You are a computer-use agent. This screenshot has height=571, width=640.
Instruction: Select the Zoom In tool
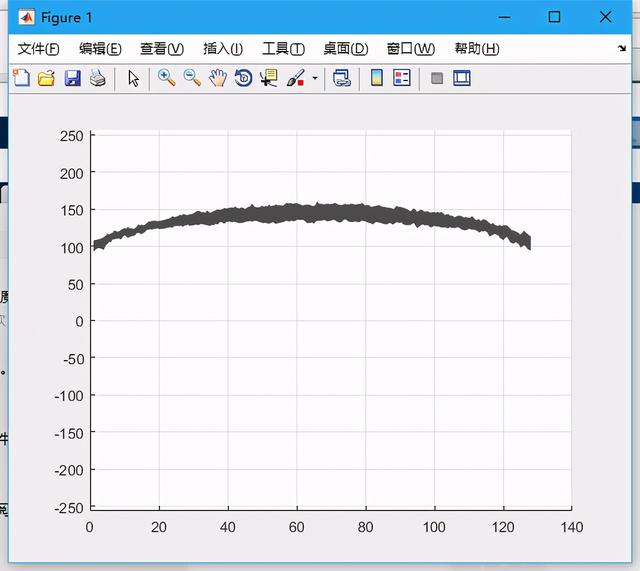pos(166,78)
